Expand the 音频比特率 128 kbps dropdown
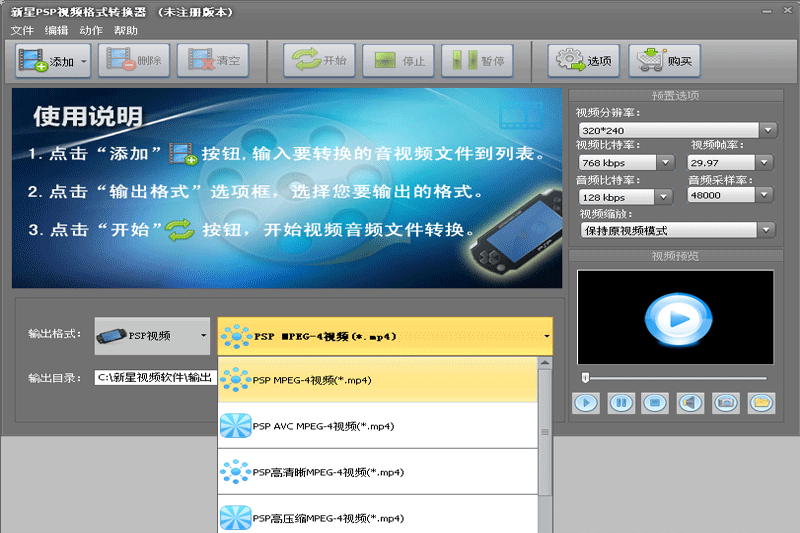 click(x=663, y=197)
